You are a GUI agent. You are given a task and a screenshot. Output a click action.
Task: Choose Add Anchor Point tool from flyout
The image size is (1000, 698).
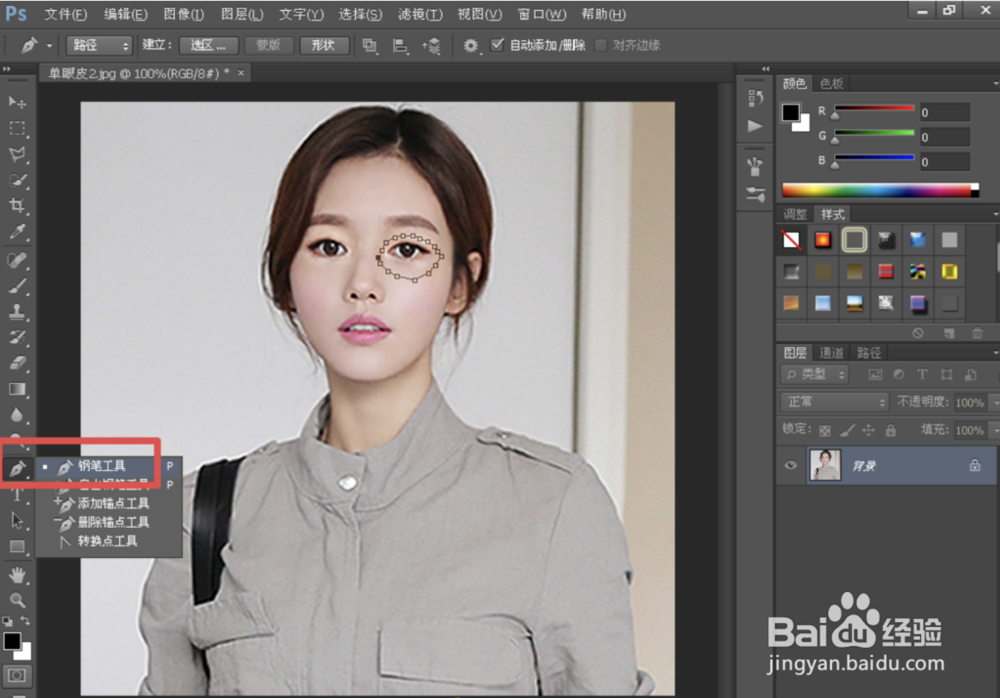pyautogui.click(x=108, y=503)
